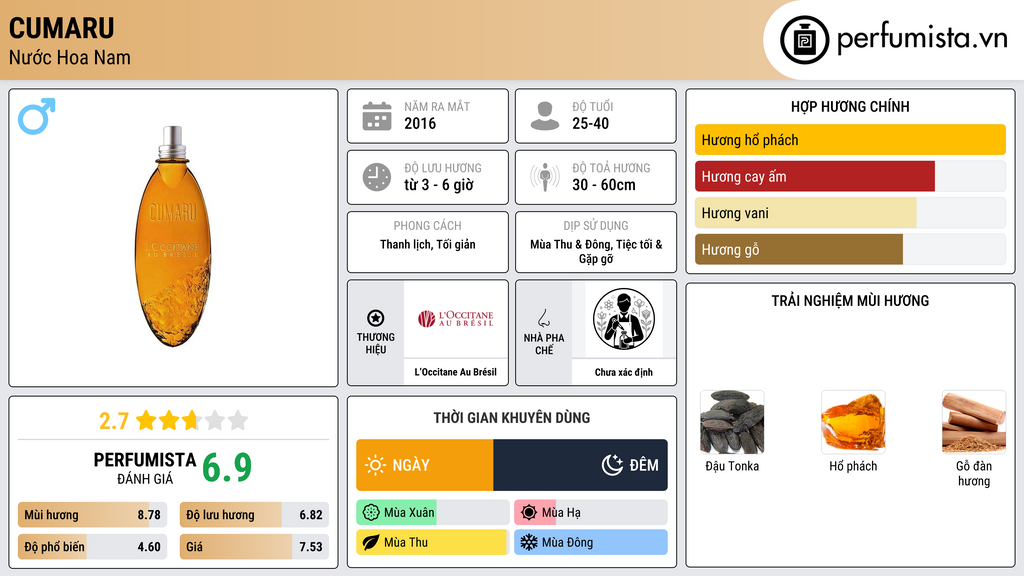Open the perfumista.vn site name text

pyautogui.click(x=922, y=38)
